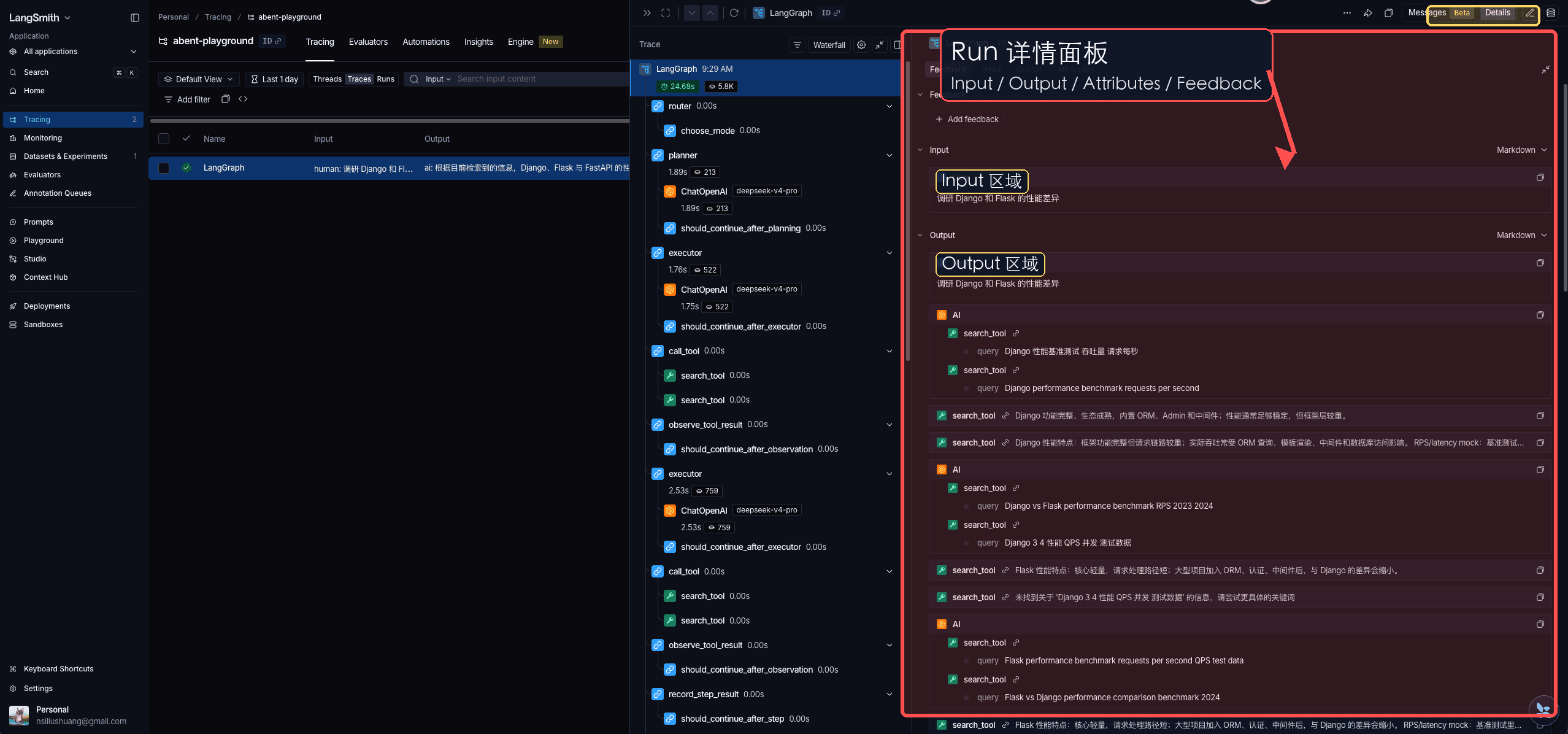
Task: Tick the select-all checkbox in the table header
Action: pos(164,139)
